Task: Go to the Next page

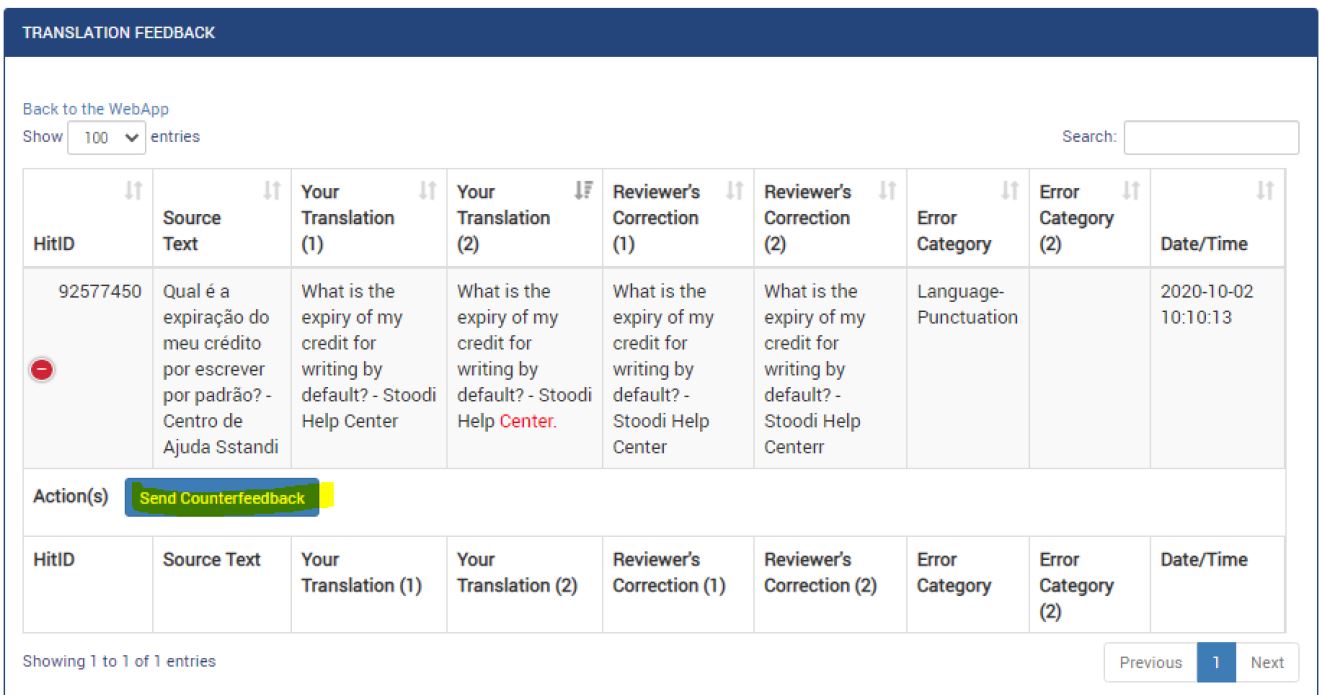Action: pos(1267,662)
